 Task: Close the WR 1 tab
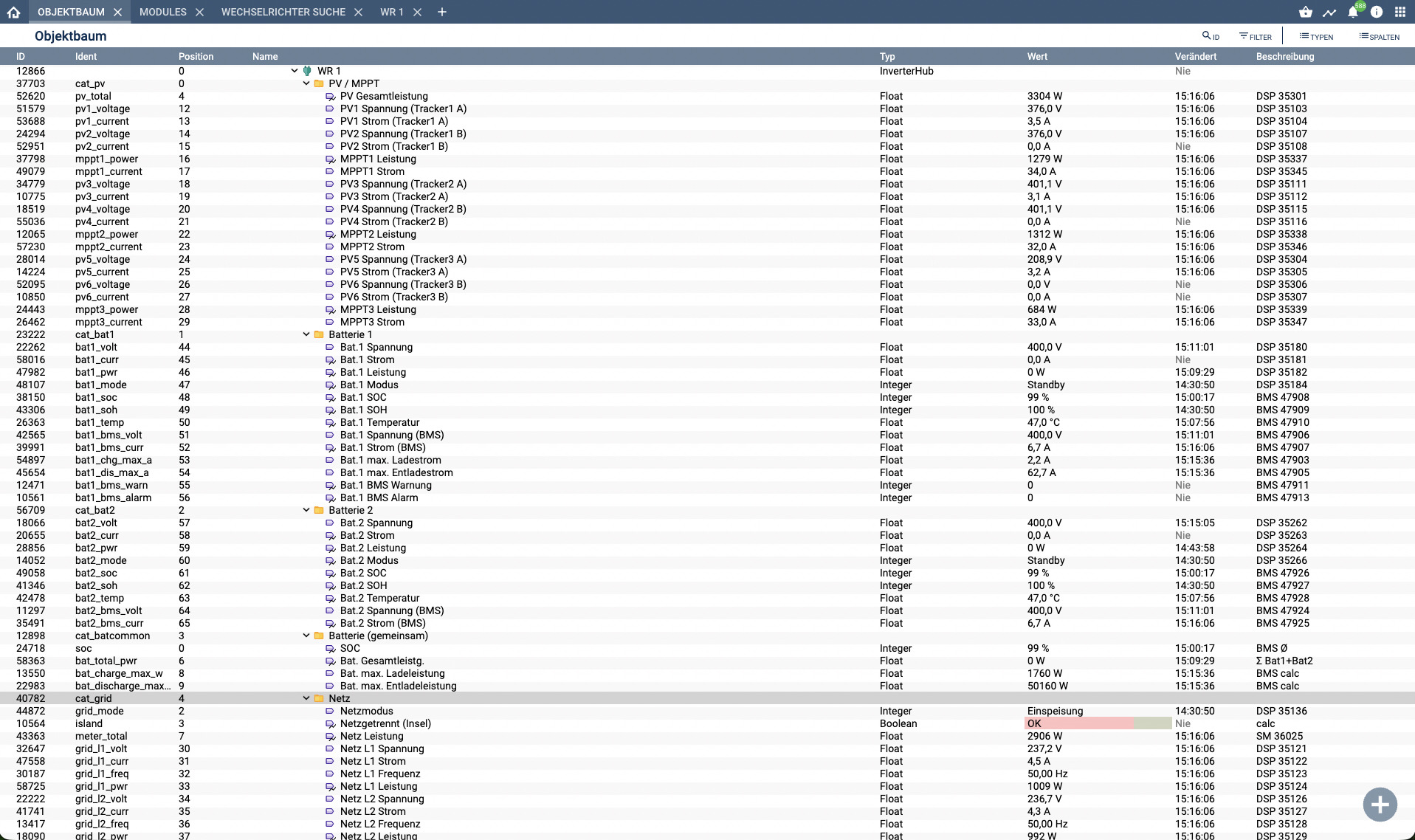[417, 13]
